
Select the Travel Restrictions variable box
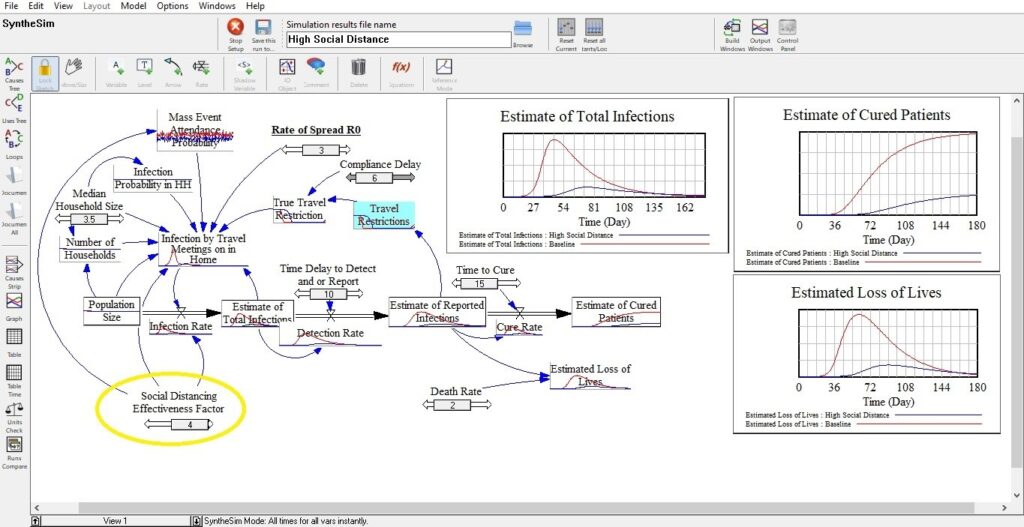click(x=384, y=215)
